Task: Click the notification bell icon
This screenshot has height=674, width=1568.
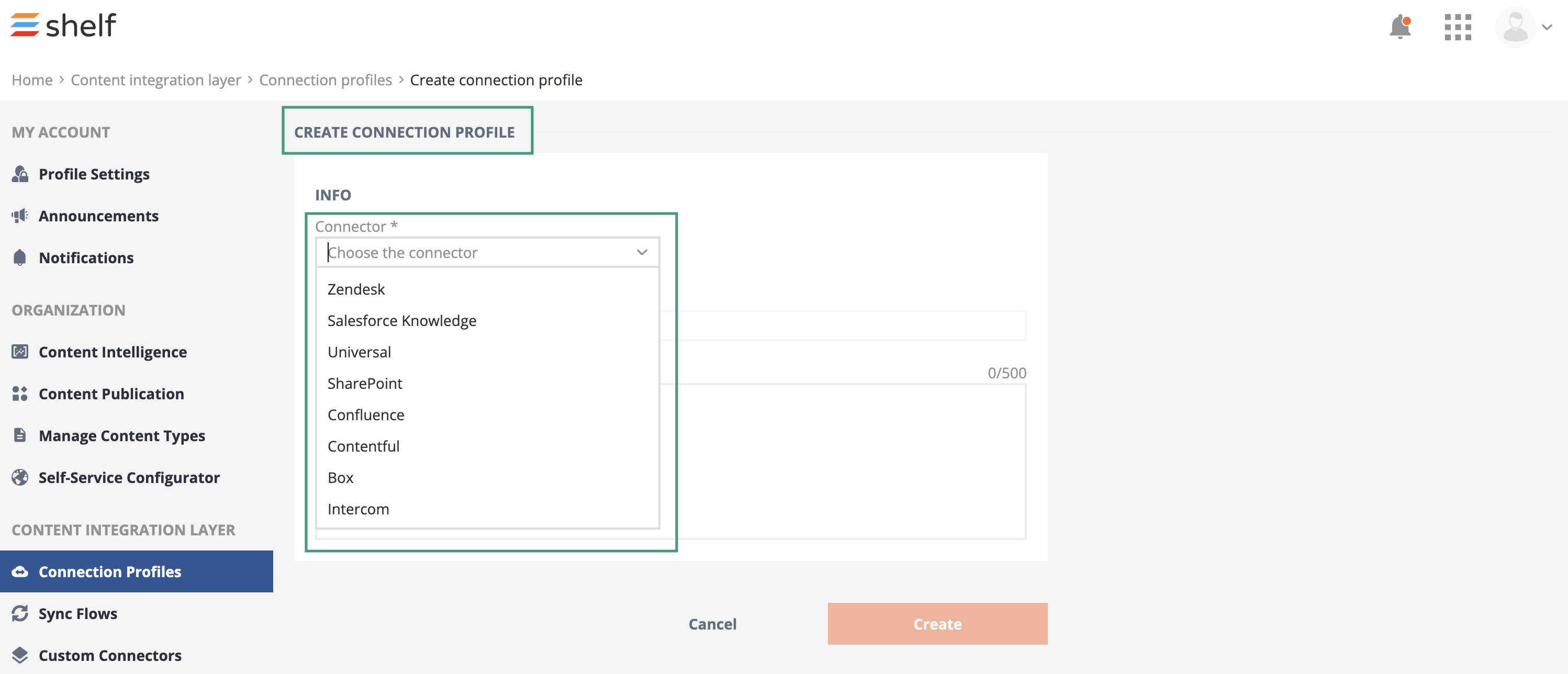Action: tap(1399, 27)
